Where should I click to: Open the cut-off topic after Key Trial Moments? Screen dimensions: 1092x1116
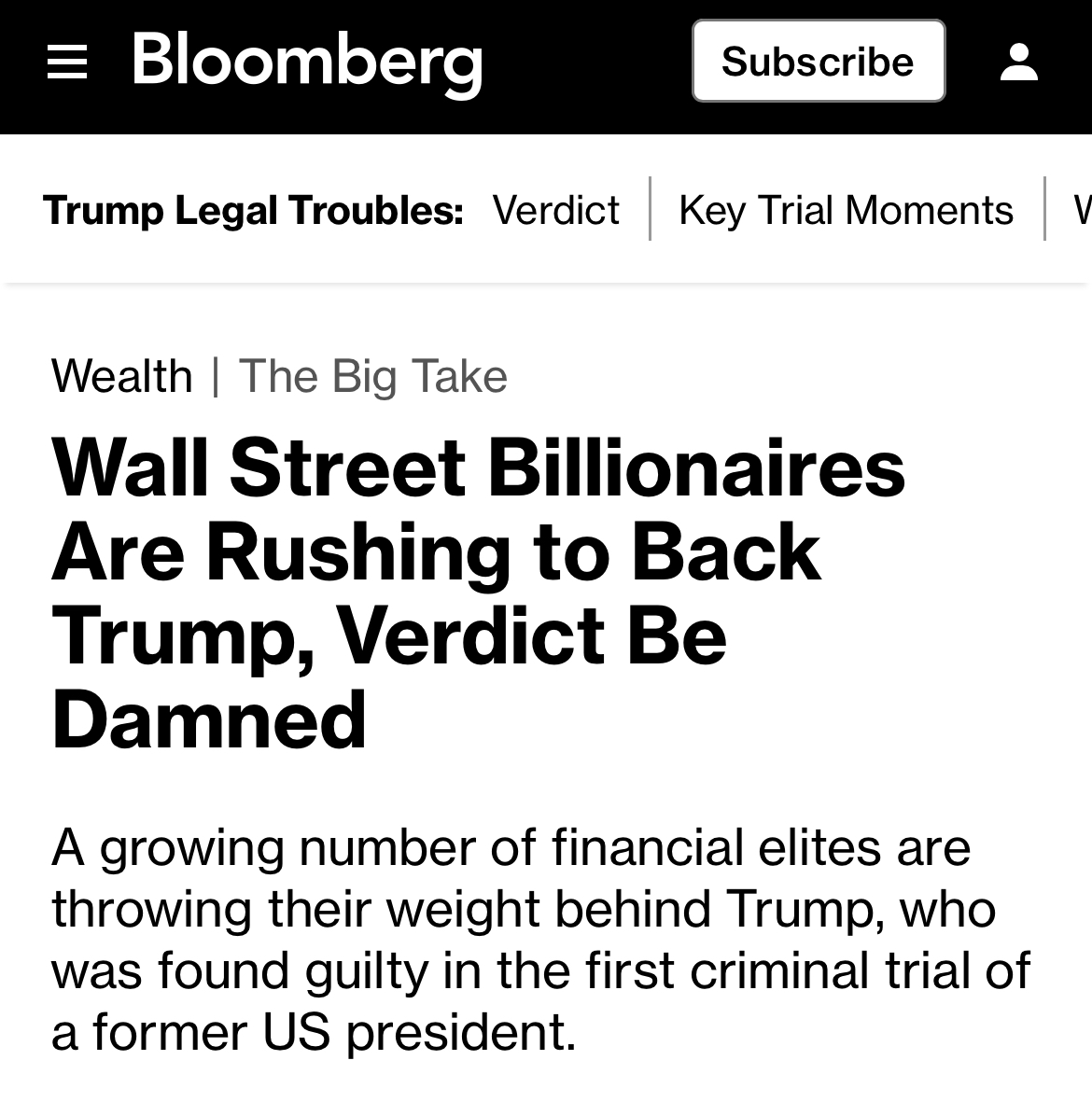1081,210
